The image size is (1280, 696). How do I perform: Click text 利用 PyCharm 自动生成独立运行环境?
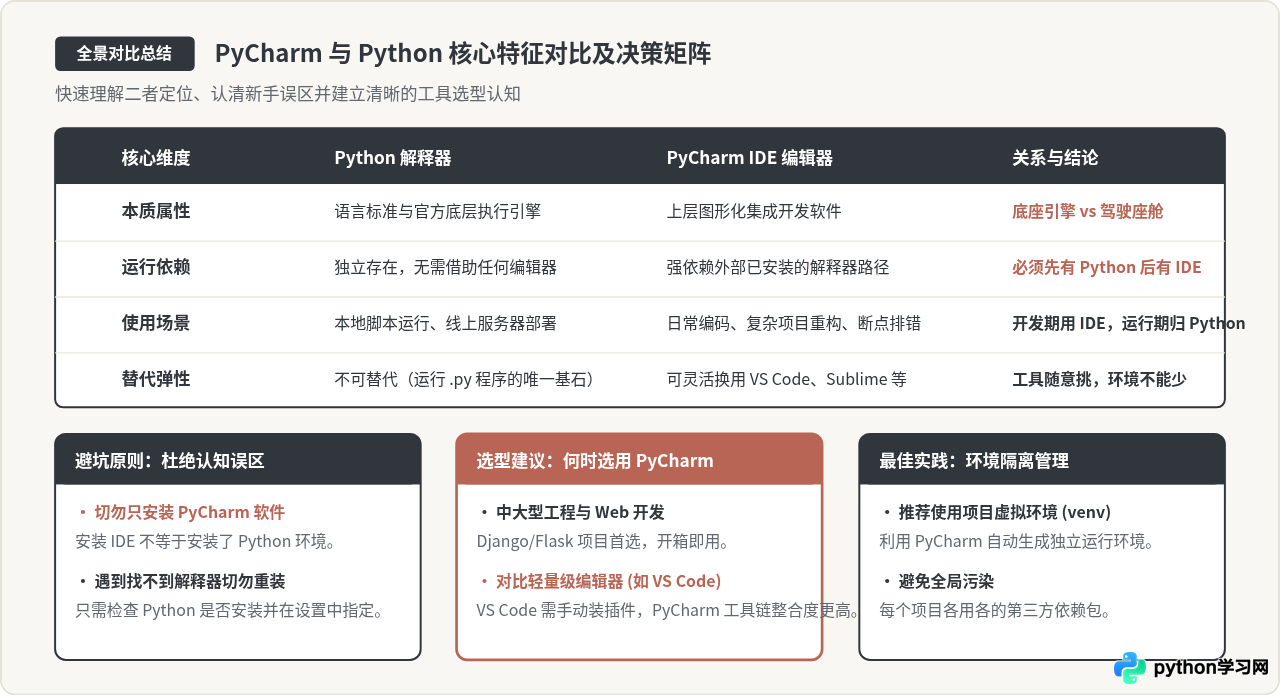(x=1017, y=542)
